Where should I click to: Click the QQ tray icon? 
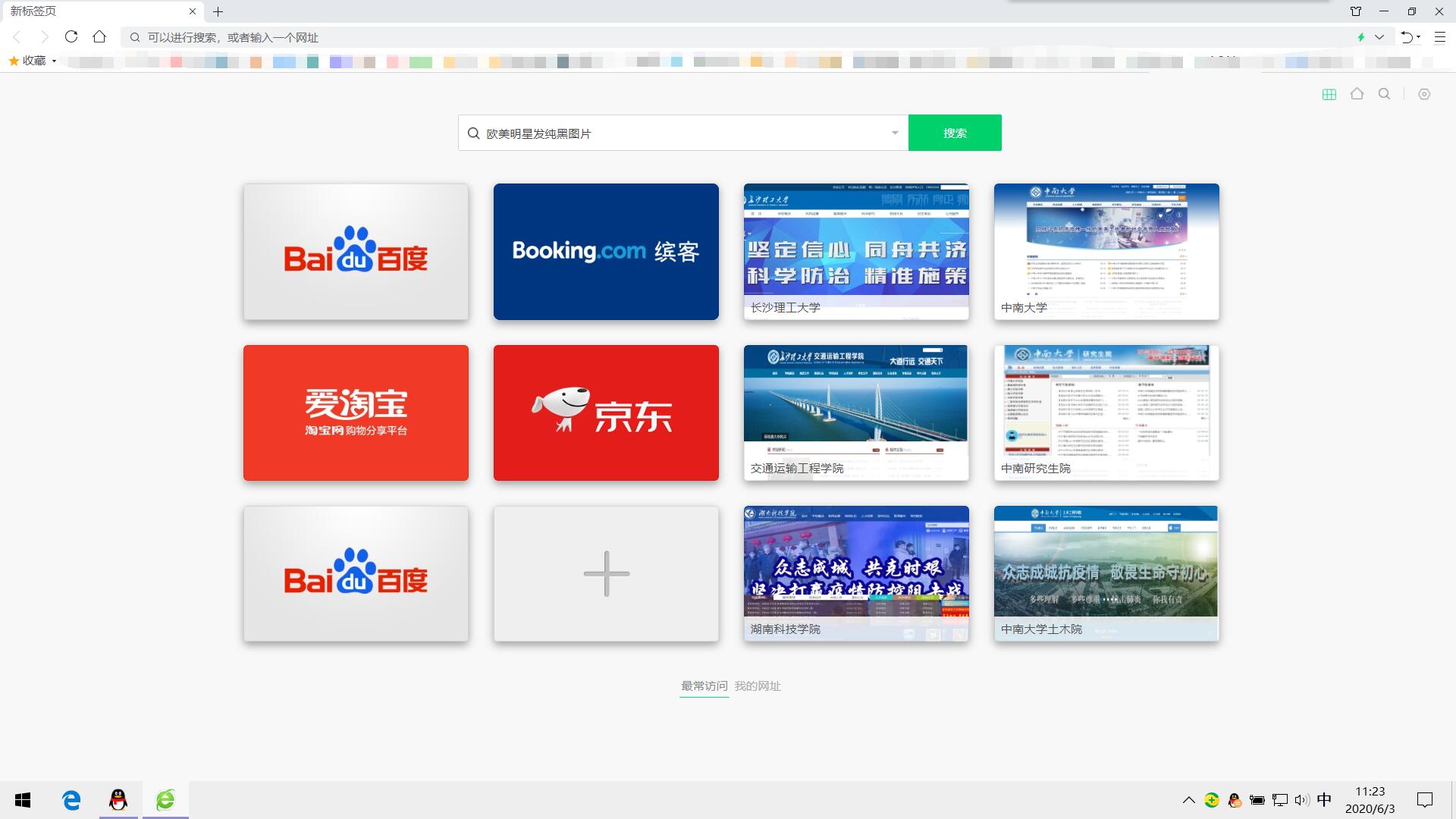click(x=1235, y=800)
